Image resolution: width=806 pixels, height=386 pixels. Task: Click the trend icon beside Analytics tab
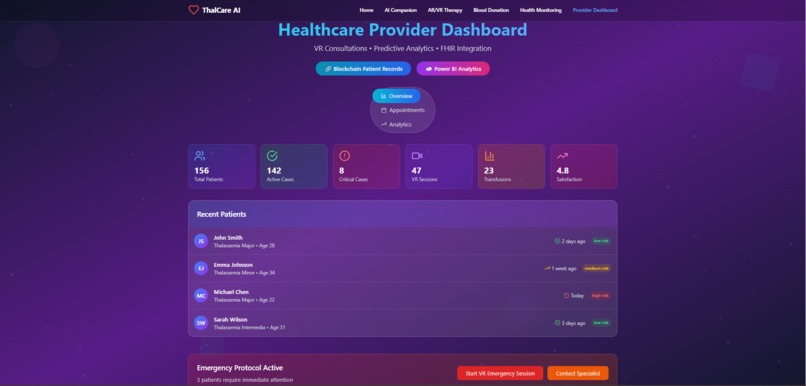point(383,124)
